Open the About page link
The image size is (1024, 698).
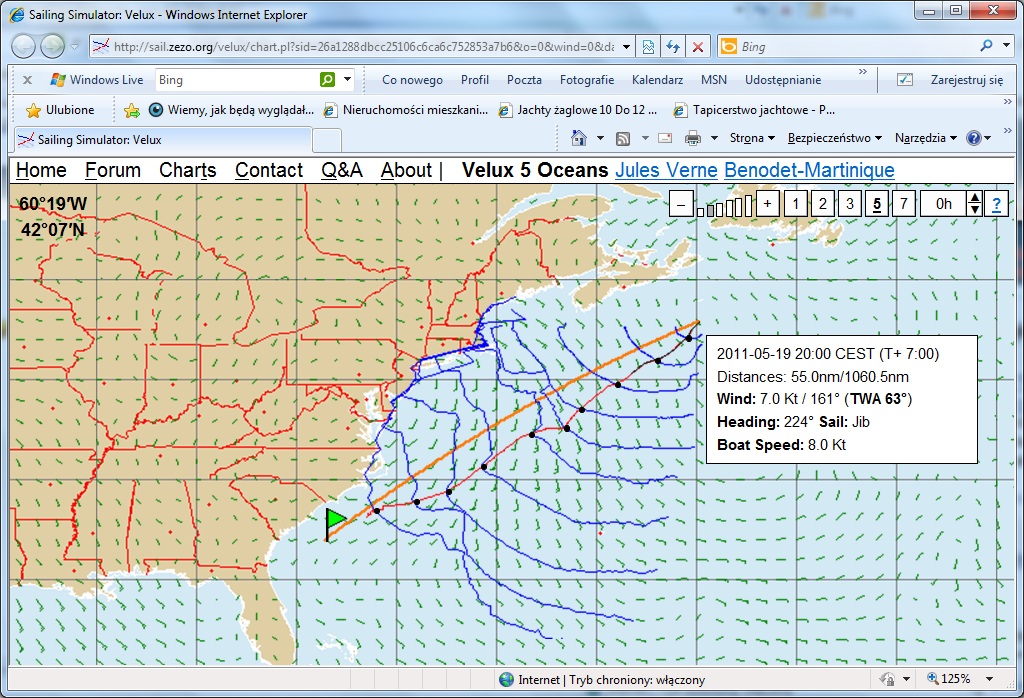(406, 170)
